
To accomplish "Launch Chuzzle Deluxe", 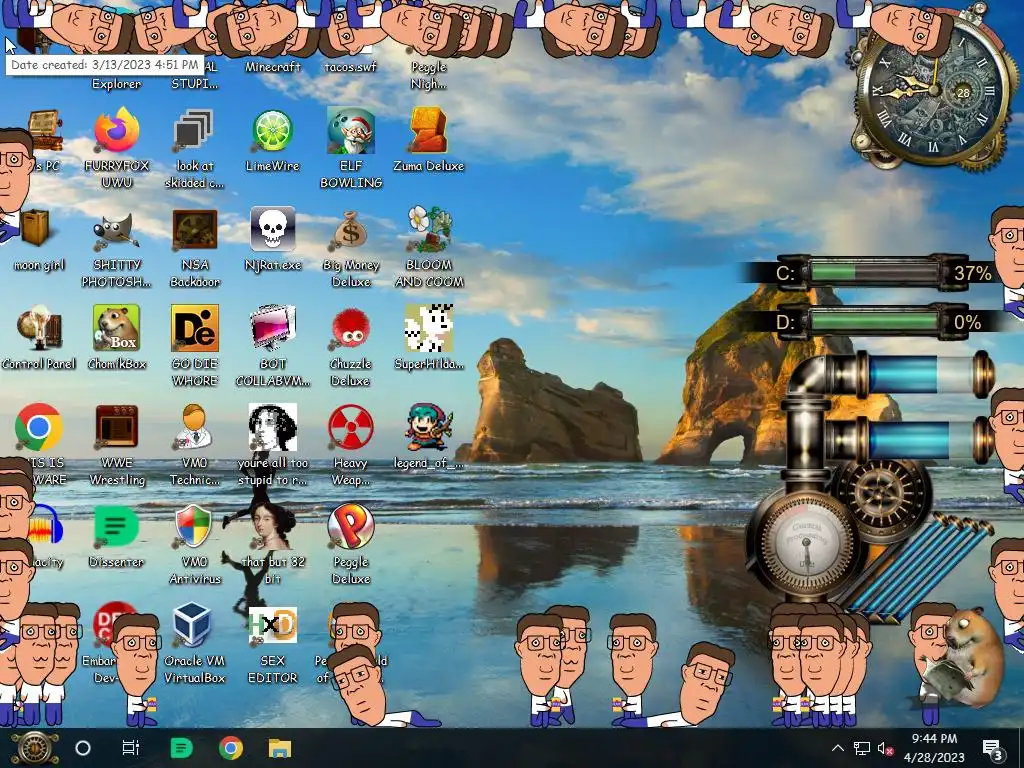I will click(351, 330).
